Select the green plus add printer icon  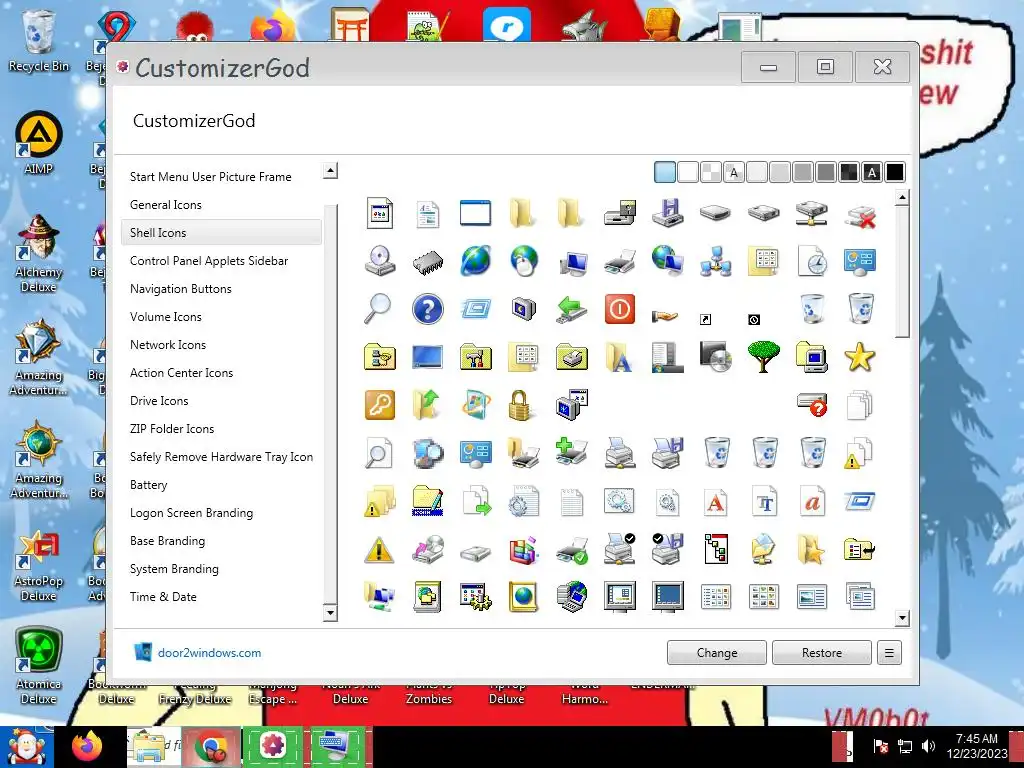571,453
